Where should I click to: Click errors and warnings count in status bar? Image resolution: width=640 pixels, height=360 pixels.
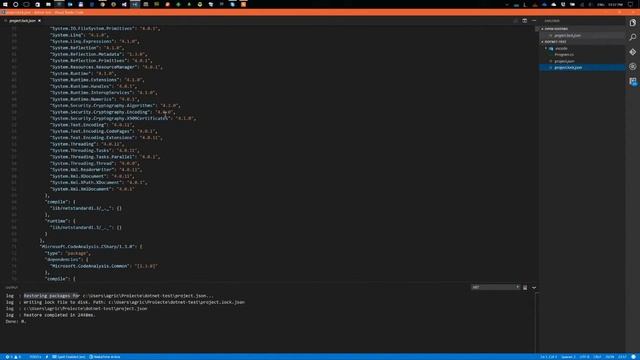pyautogui.click(x=13, y=357)
